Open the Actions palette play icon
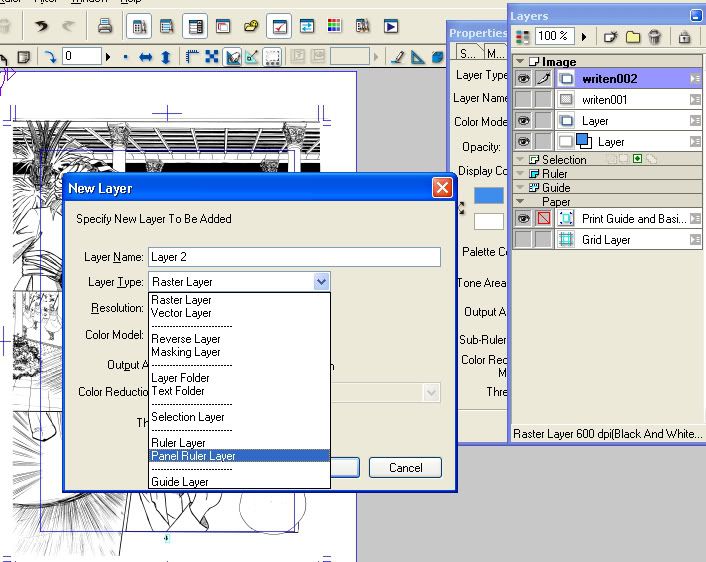 [390, 26]
